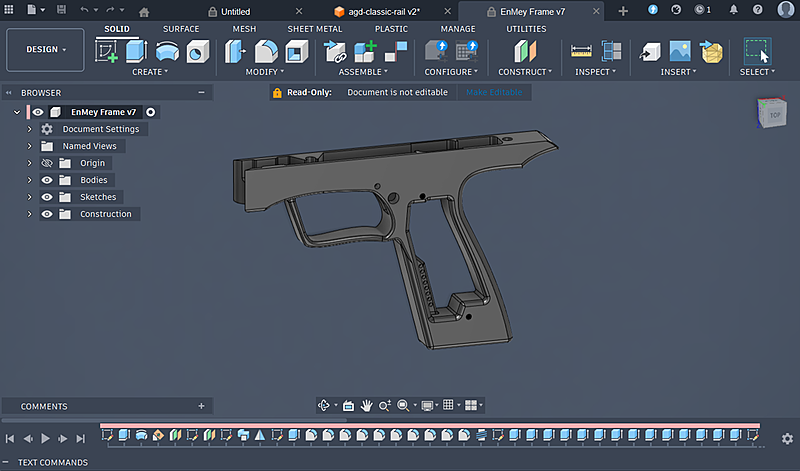The image size is (800, 471).
Task: Switch to the MESH tab
Action: (244, 29)
